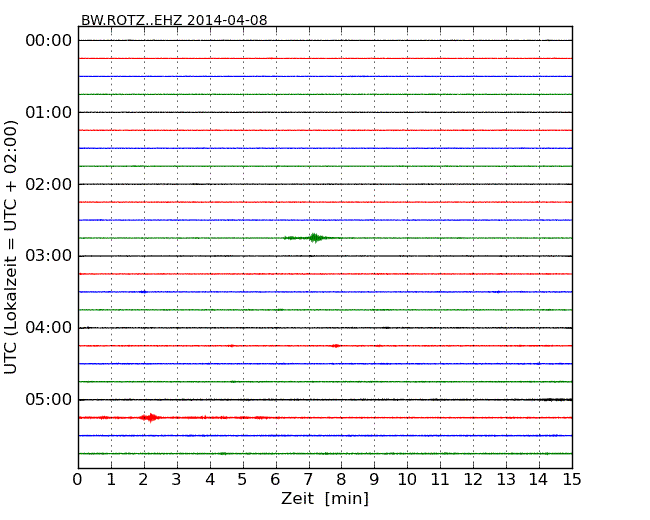Image resolution: width=650 pixels, height=520 pixels.
Task: Click the 02:00 time label
Action: 49,184
